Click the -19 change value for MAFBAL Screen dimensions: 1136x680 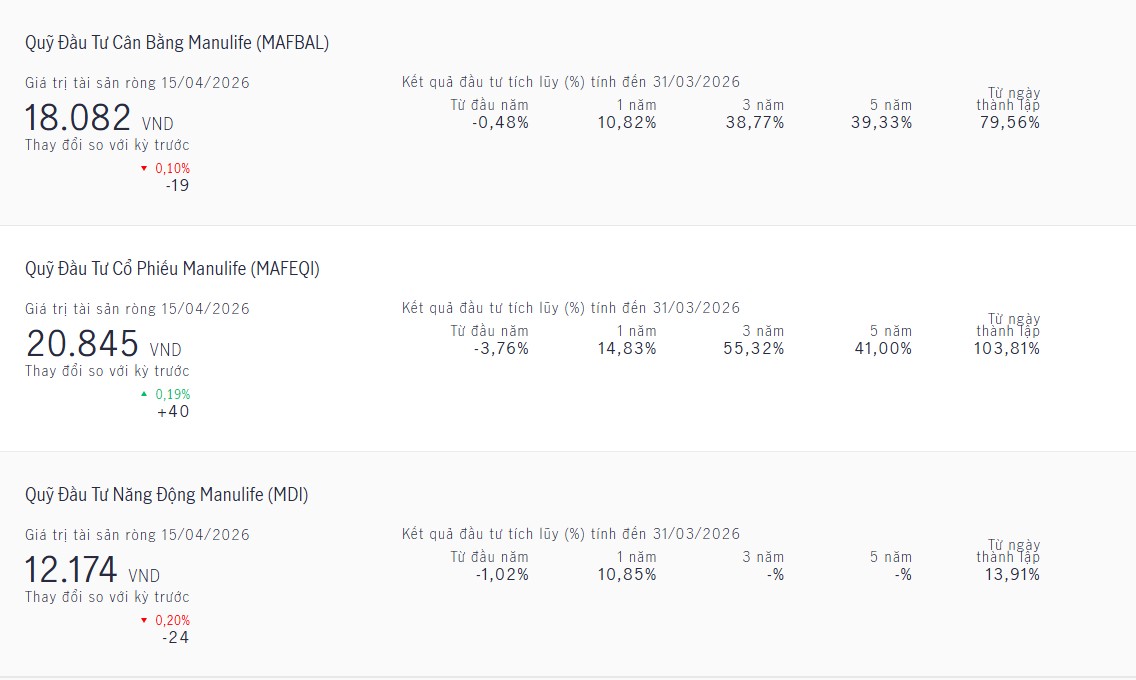pos(177,185)
